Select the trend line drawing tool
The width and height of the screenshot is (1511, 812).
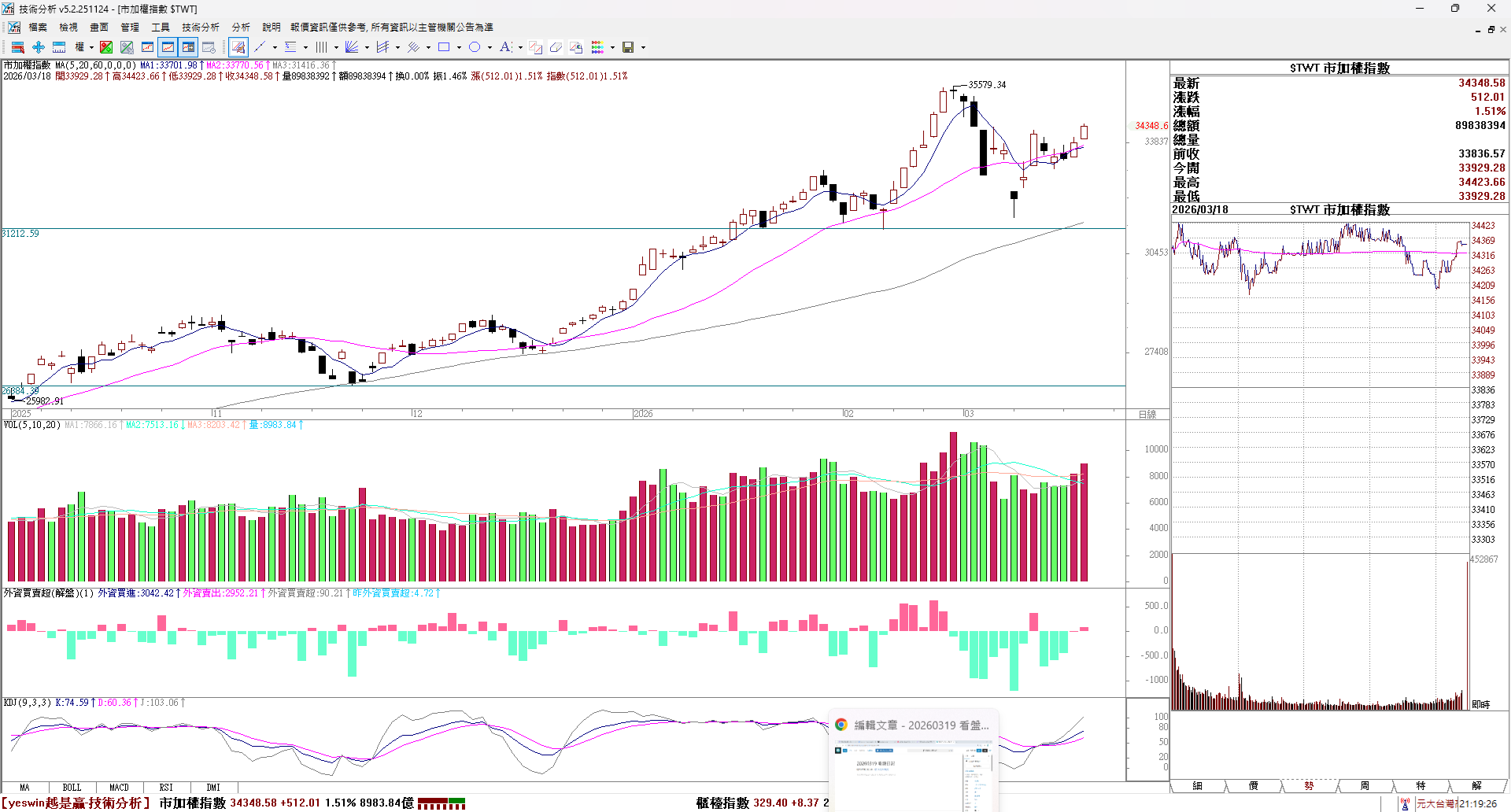click(x=260, y=47)
